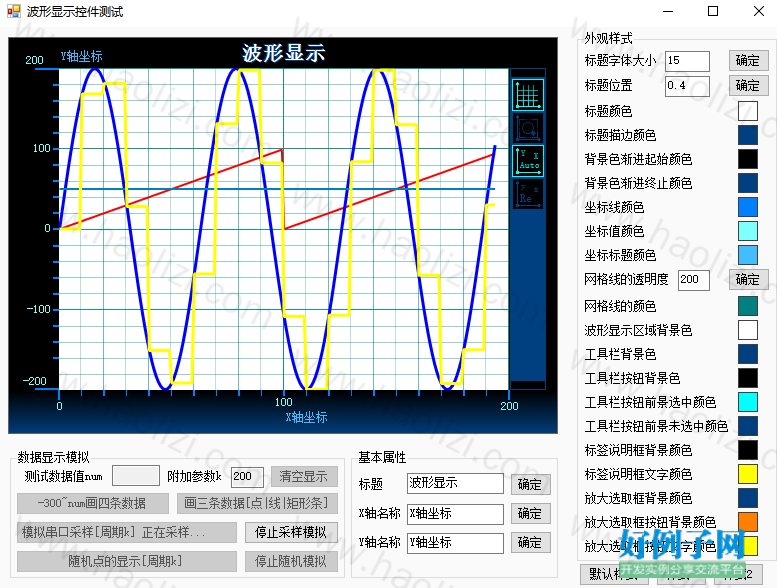This screenshot has width=777, height=588.
Task: Click the 清空显示 button
Action: 304,477
